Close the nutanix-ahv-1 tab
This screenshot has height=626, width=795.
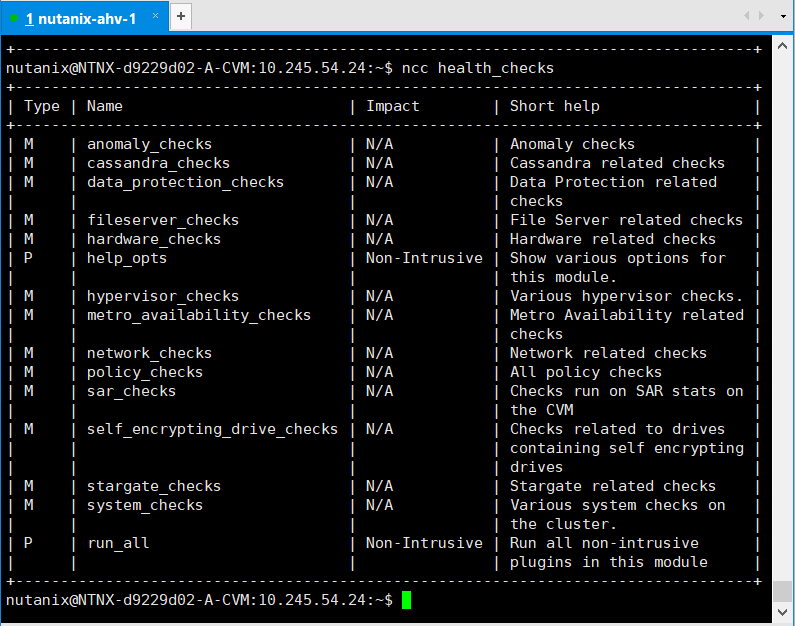[x=155, y=16]
